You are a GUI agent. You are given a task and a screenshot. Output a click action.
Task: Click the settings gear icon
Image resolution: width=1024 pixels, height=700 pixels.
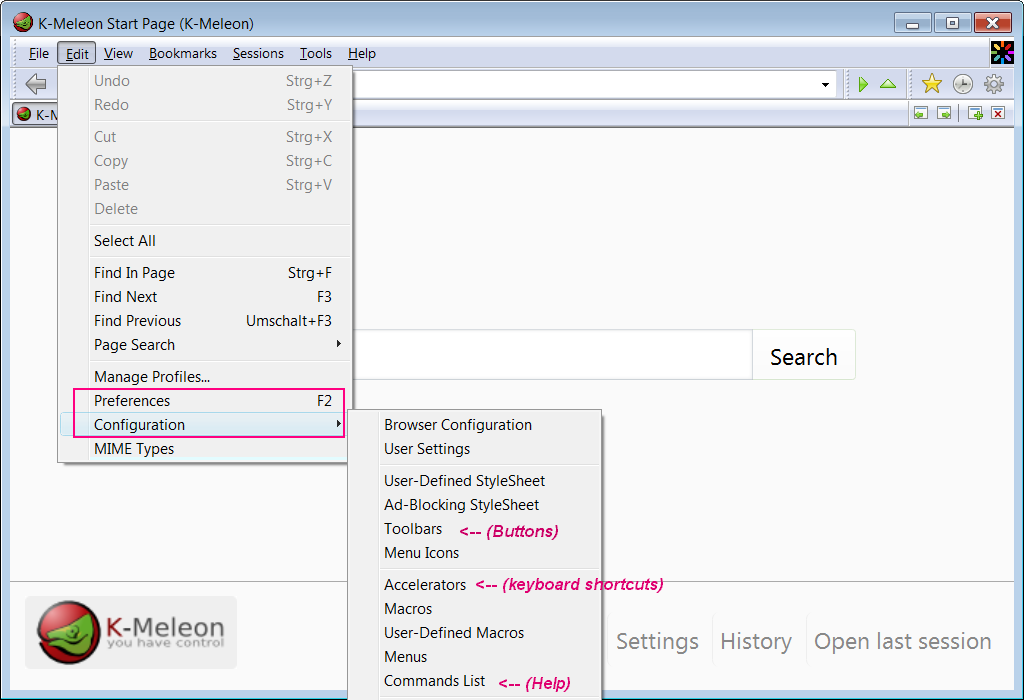click(993, 84)
